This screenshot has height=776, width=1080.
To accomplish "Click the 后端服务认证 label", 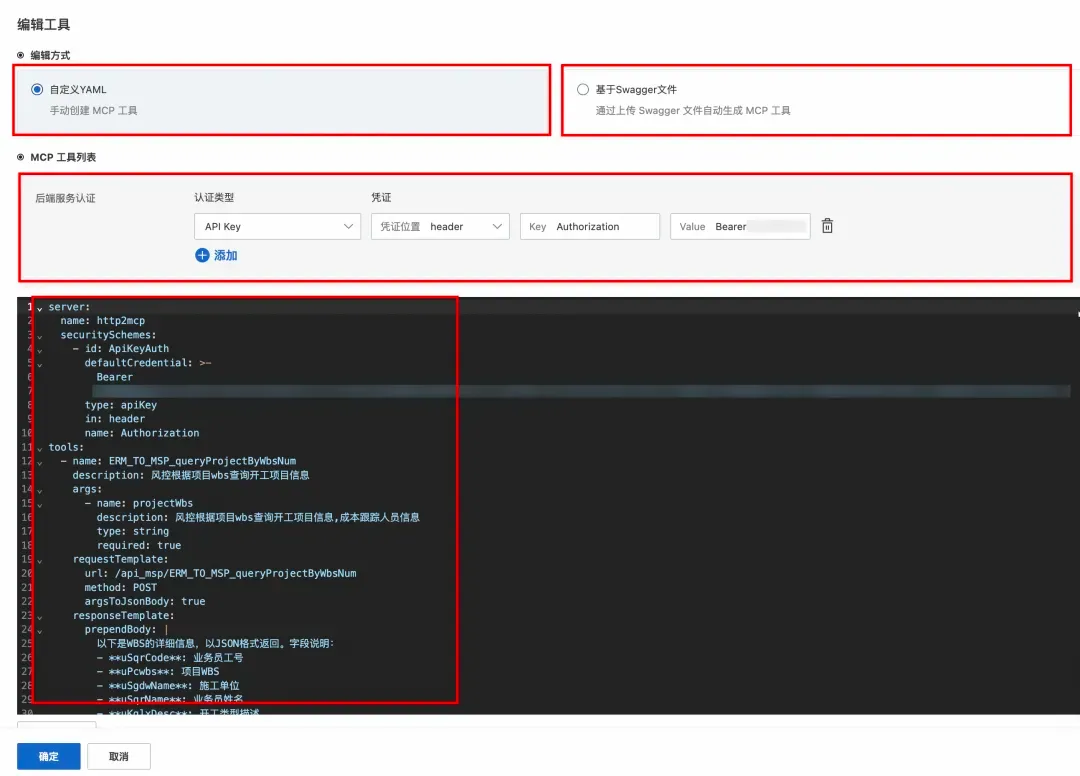I will pos(65,198).
